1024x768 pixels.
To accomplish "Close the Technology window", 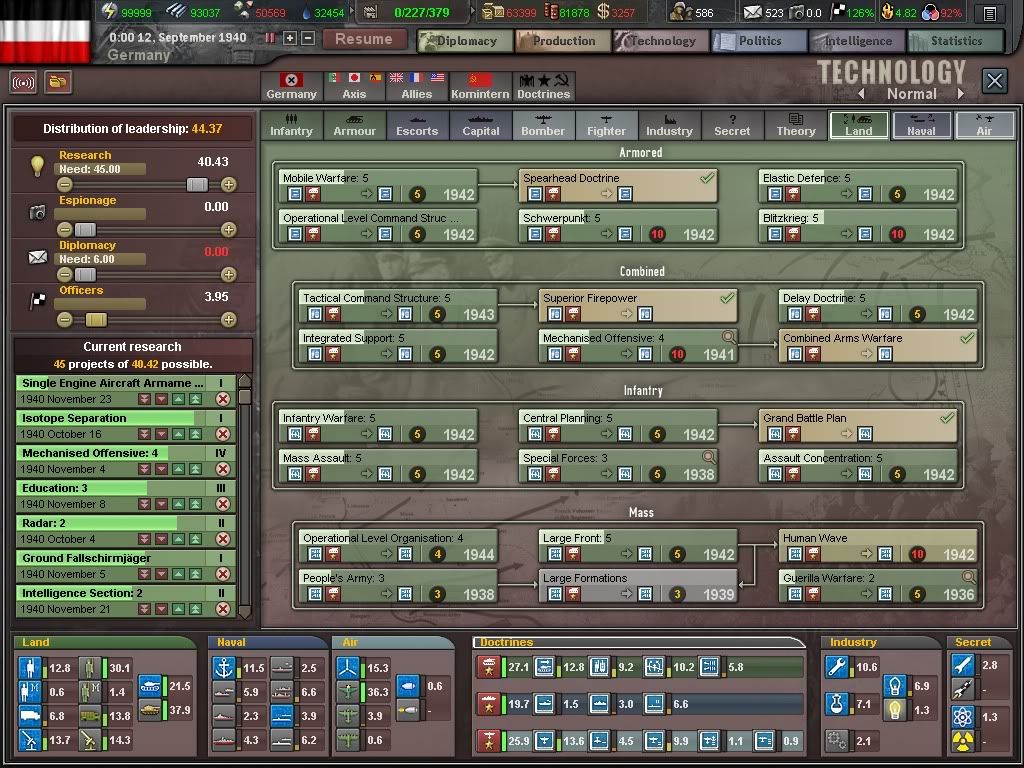I will click(x=995, y=82).
